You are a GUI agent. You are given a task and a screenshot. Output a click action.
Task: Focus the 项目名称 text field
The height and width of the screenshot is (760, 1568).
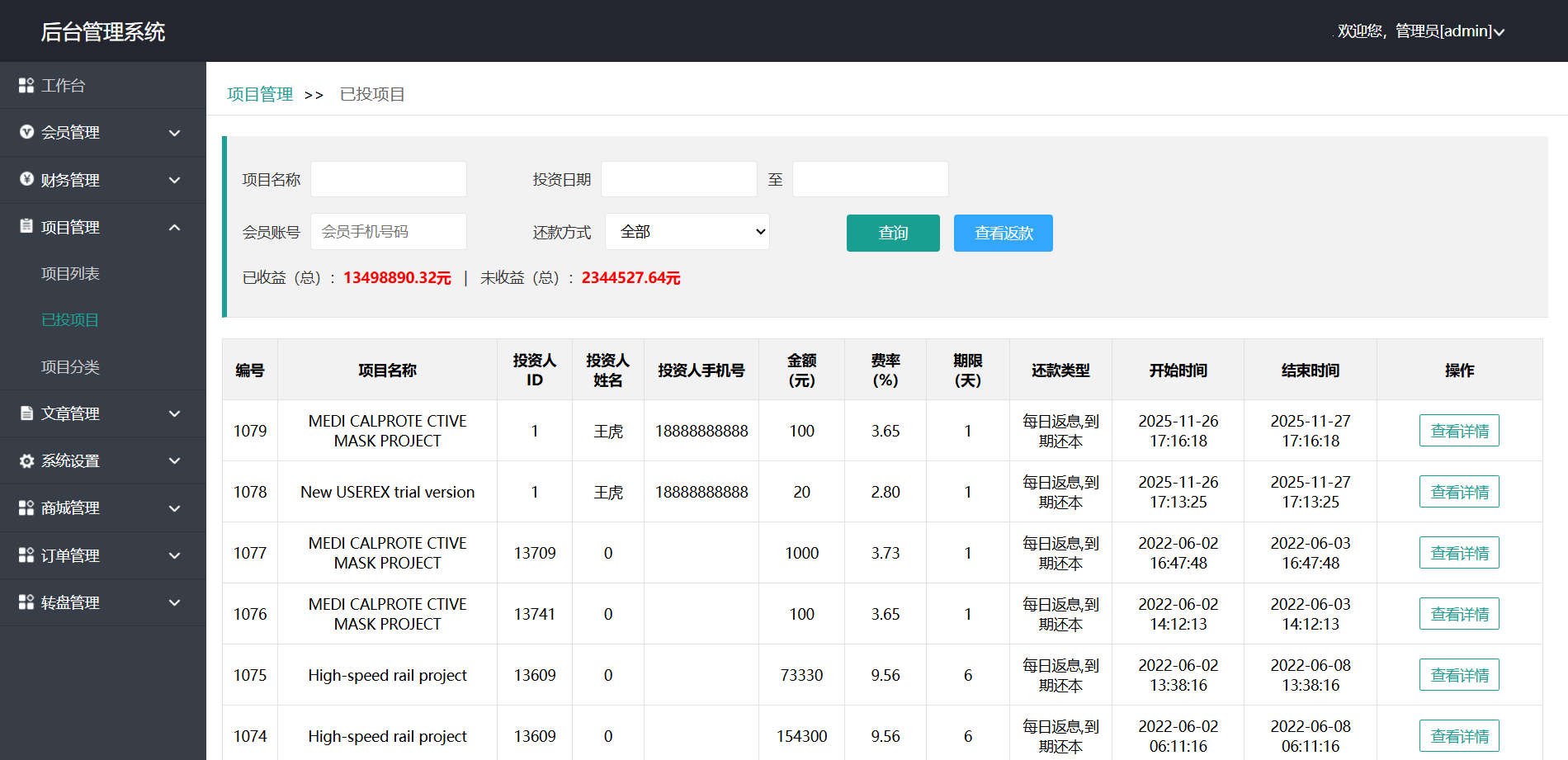pyautogui.click(x=388, y=179)
